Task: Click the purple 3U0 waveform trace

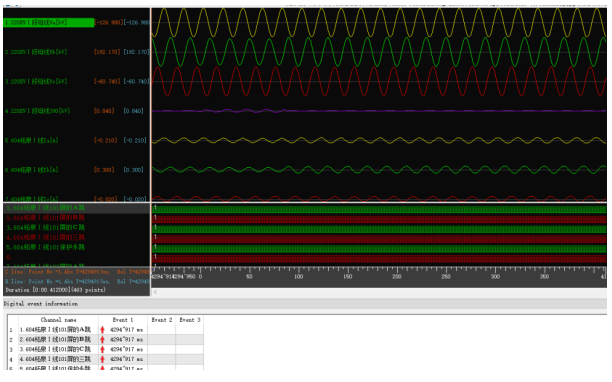Action: pos(379,111)
